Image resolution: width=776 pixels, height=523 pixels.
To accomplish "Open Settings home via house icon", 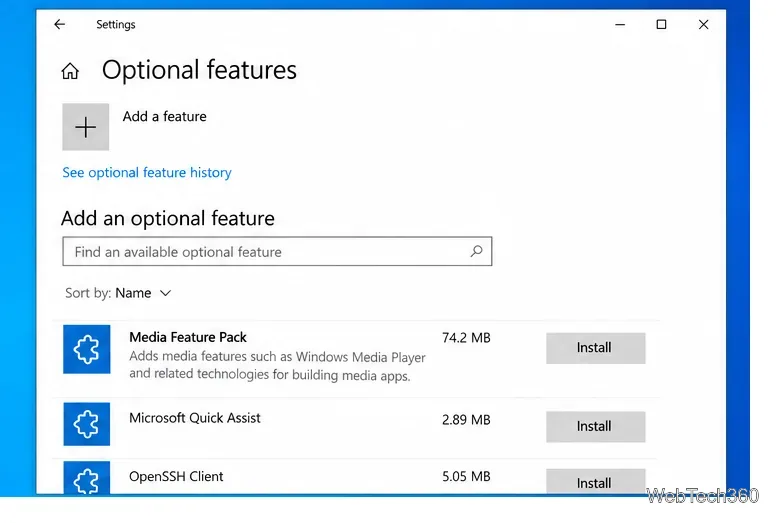I will [70, 71].
